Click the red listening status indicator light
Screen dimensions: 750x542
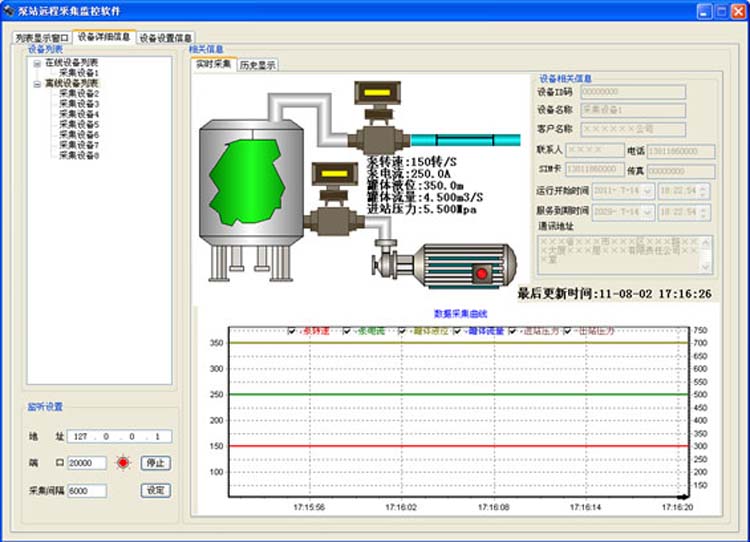pyautogui.click(x=123, y=463)
